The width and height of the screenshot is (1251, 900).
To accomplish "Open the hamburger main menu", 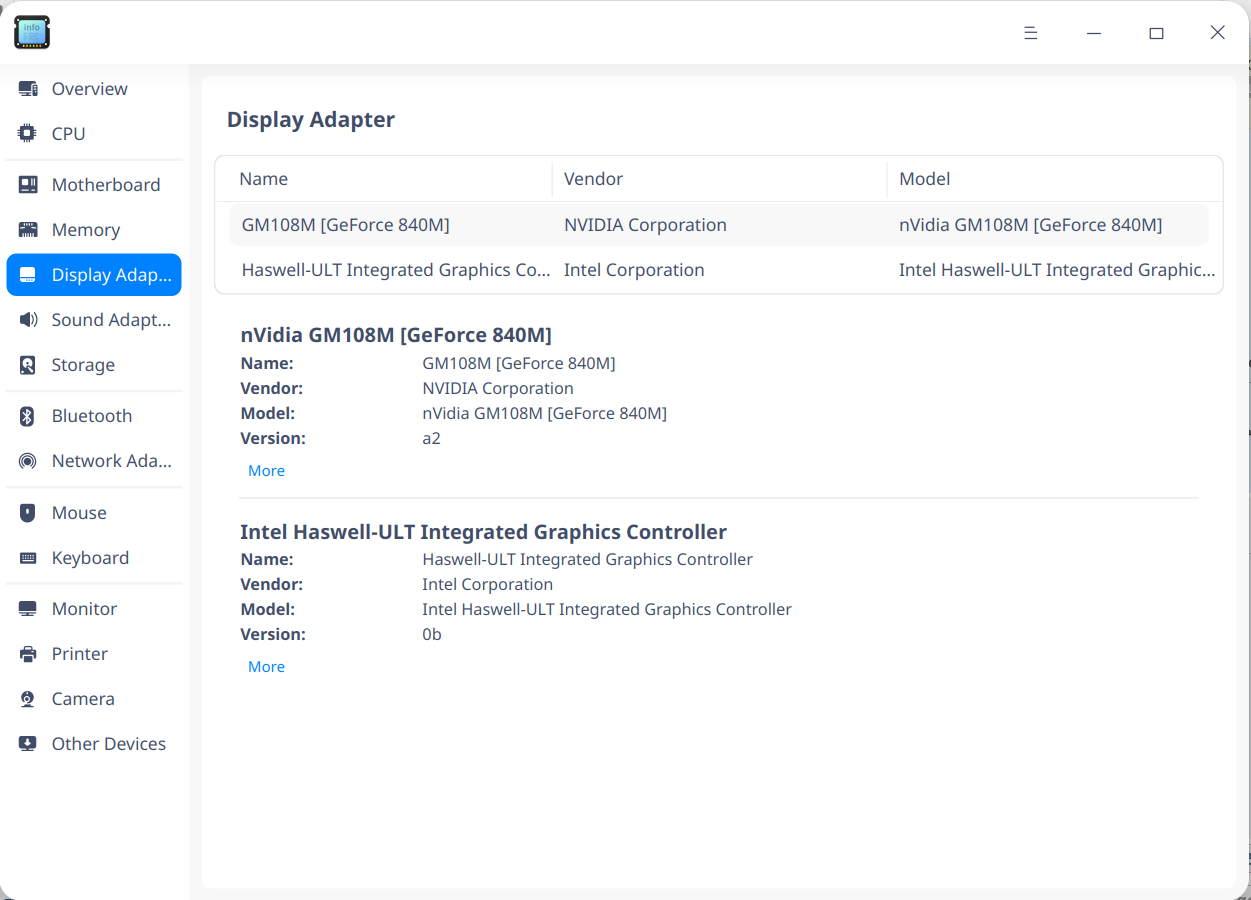I will point(1031,33).
